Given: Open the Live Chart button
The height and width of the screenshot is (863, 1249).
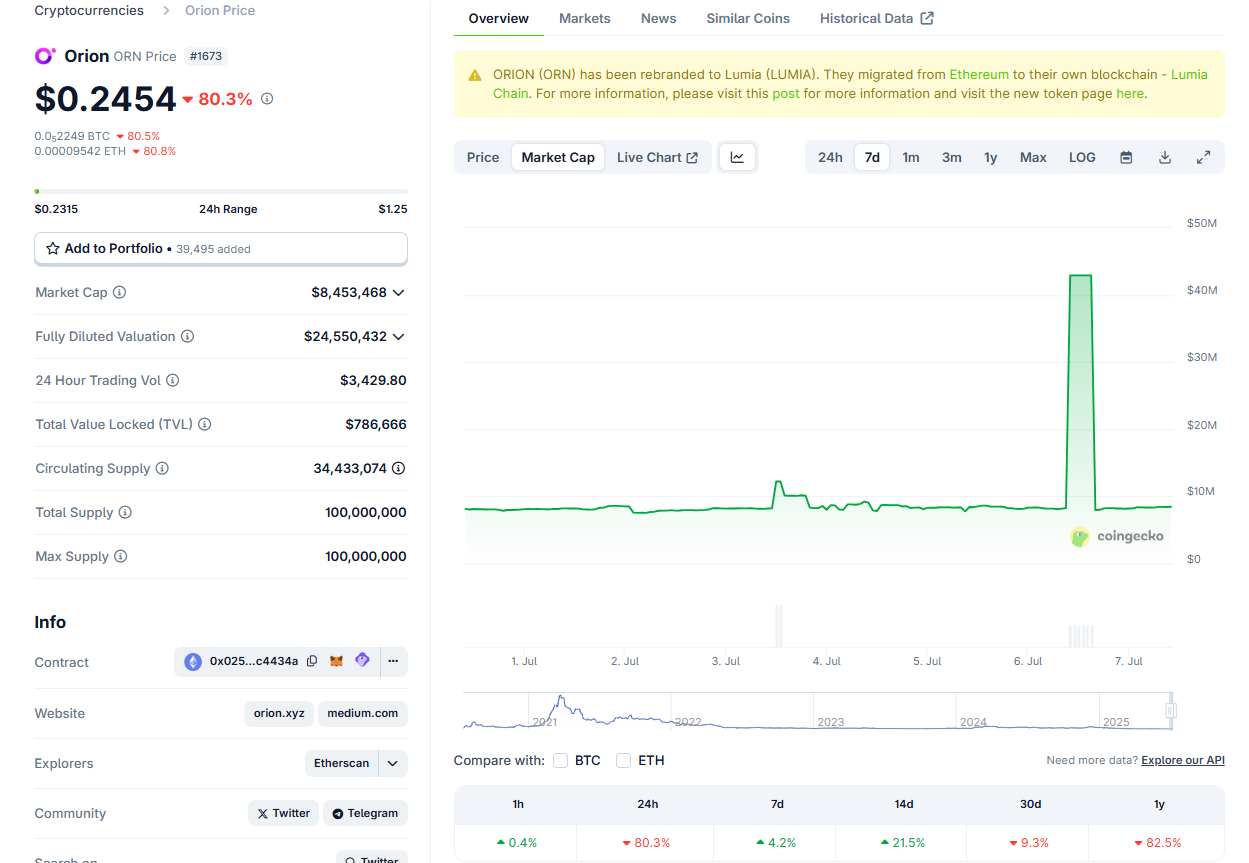Looking at the screenshot, I should [x=657, y=157].
